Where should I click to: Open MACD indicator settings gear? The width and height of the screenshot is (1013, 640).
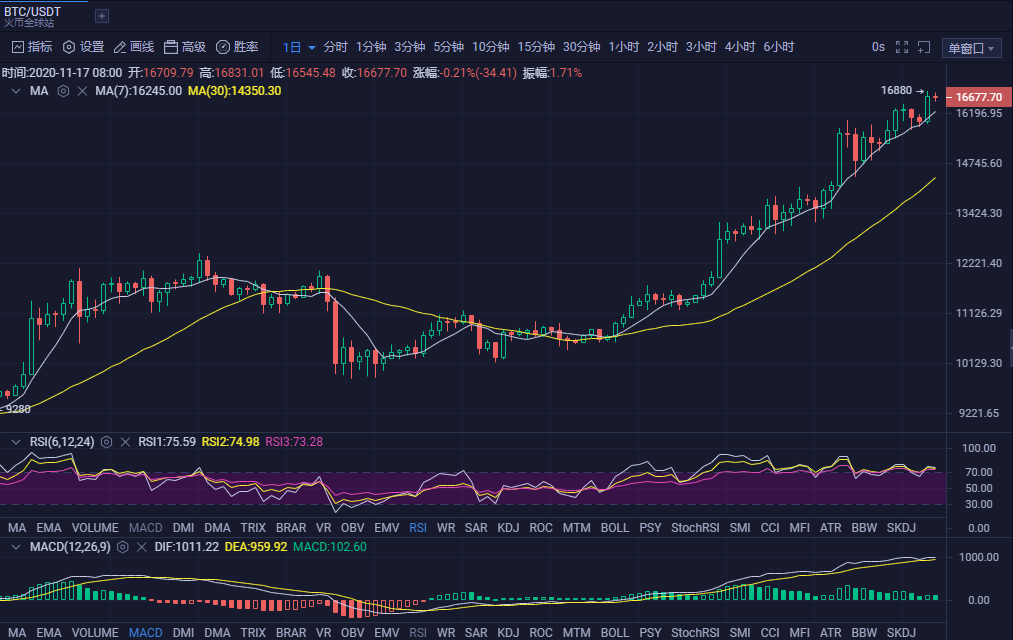point(122,547)
